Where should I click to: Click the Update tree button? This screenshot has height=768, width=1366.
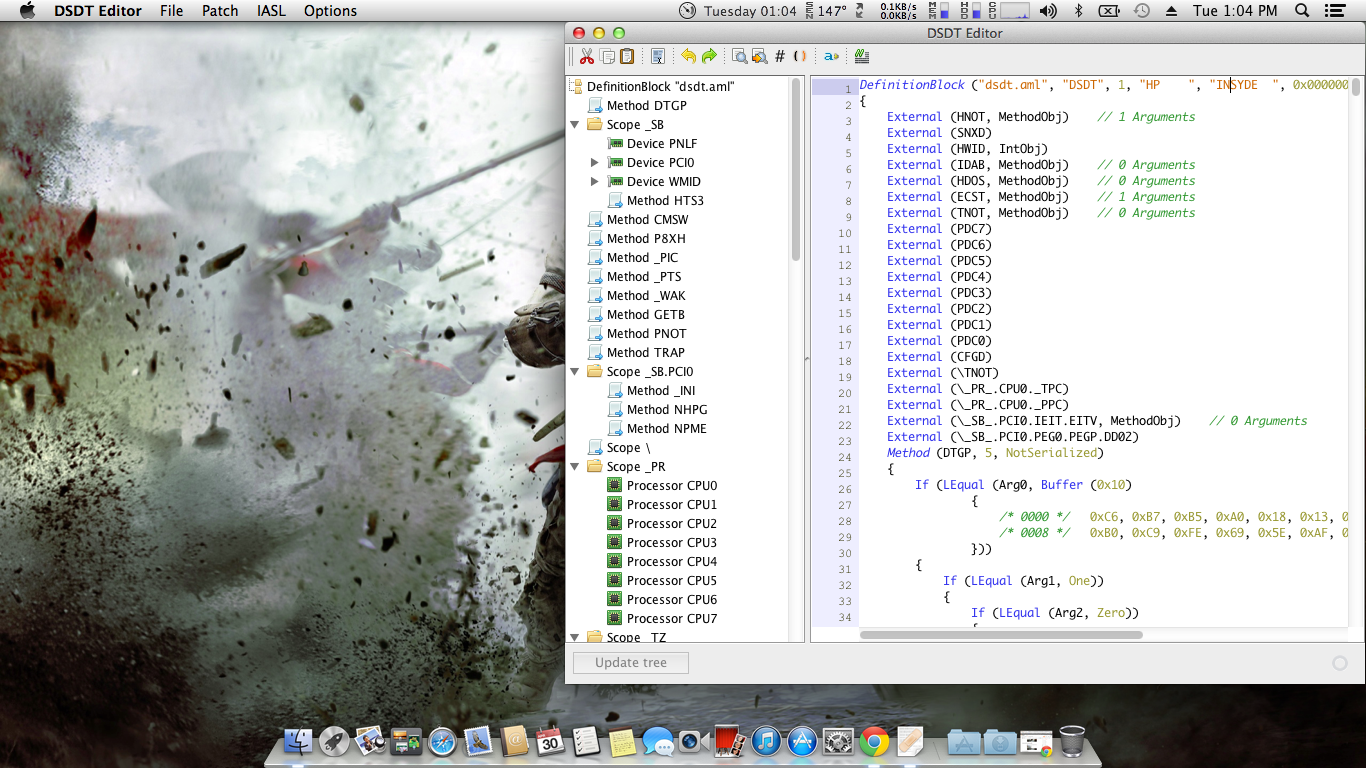tap(631, 662)
